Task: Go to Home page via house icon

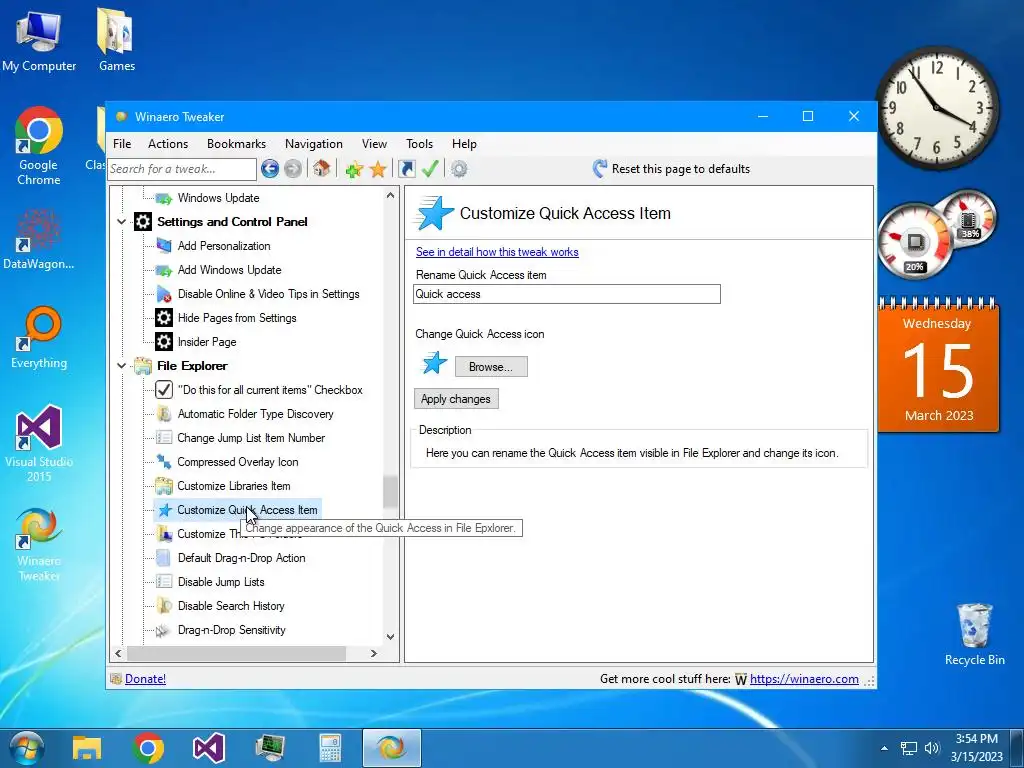Action: 321,168
